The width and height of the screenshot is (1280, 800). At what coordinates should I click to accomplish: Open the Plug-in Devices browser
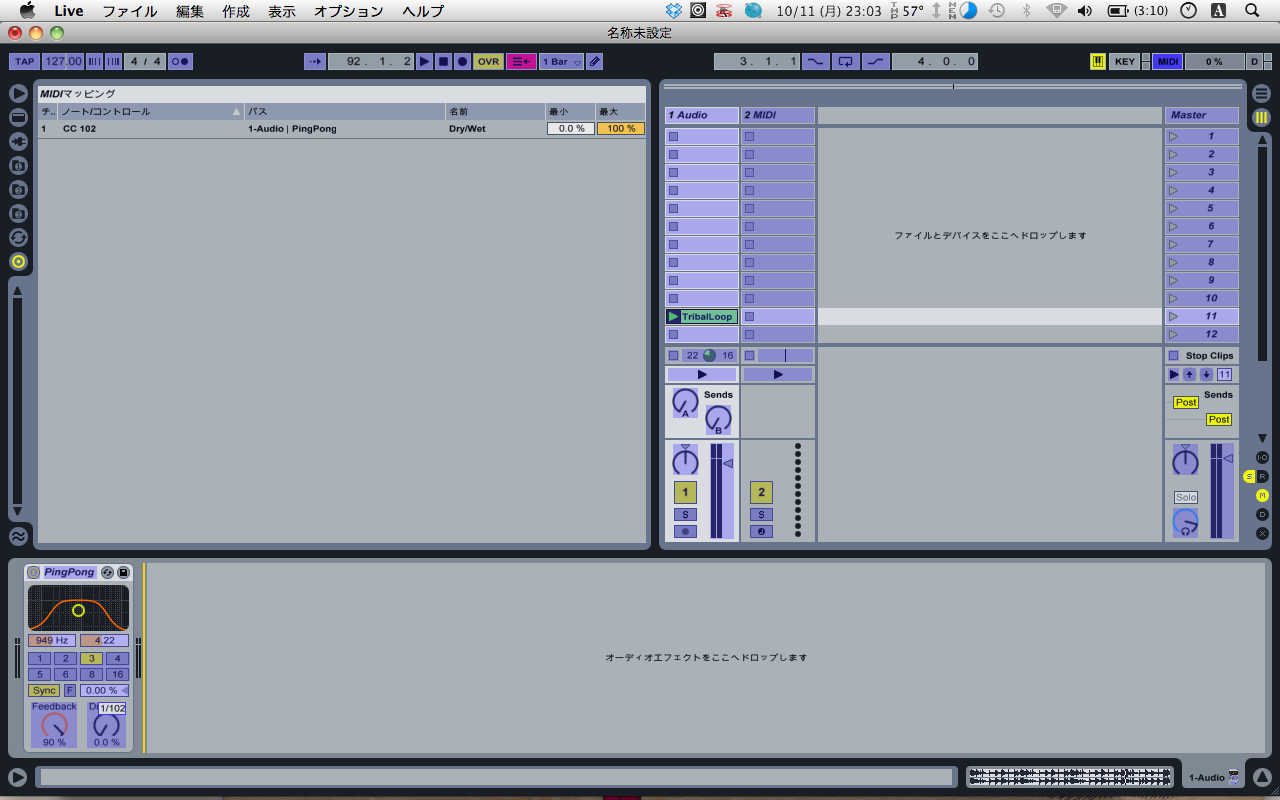click(x=18, y=141)
